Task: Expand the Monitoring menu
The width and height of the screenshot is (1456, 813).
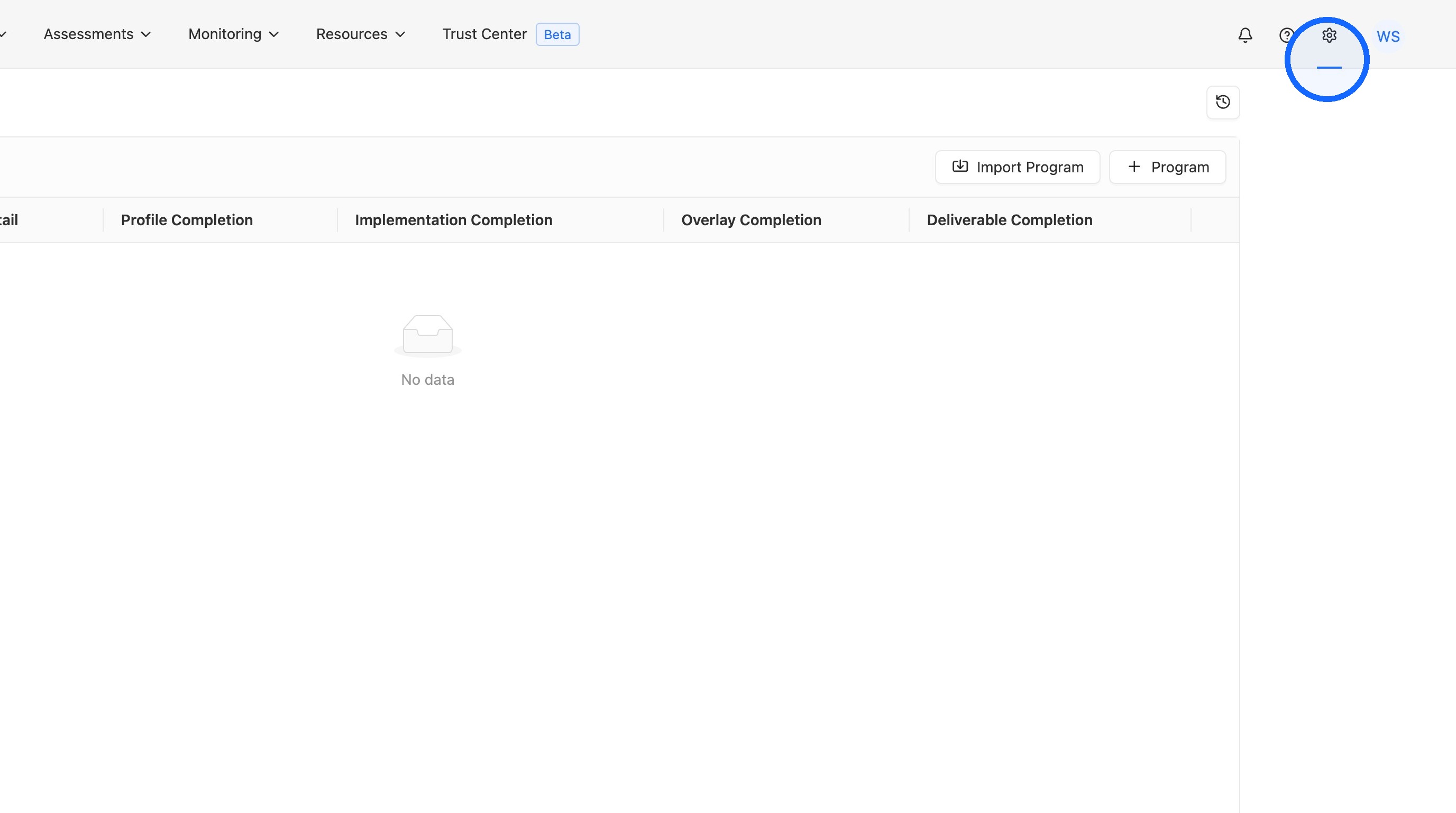Action: 233,34
